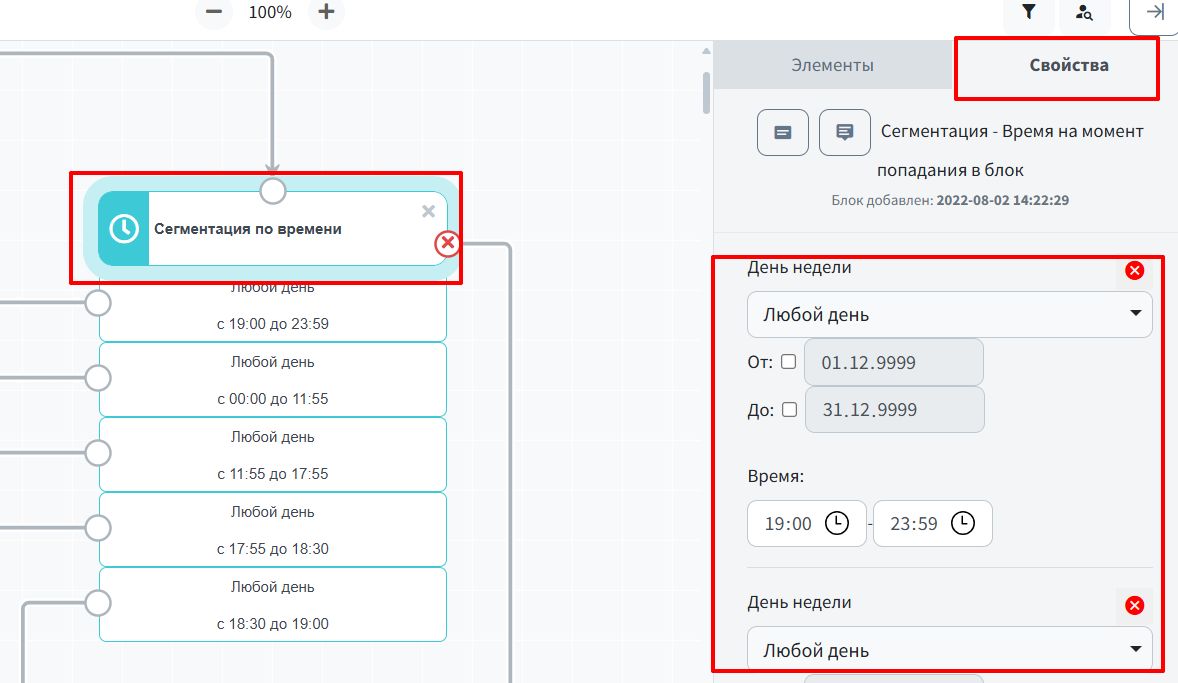
Task: Zoom out with the minus button
Action: (214, 12)
